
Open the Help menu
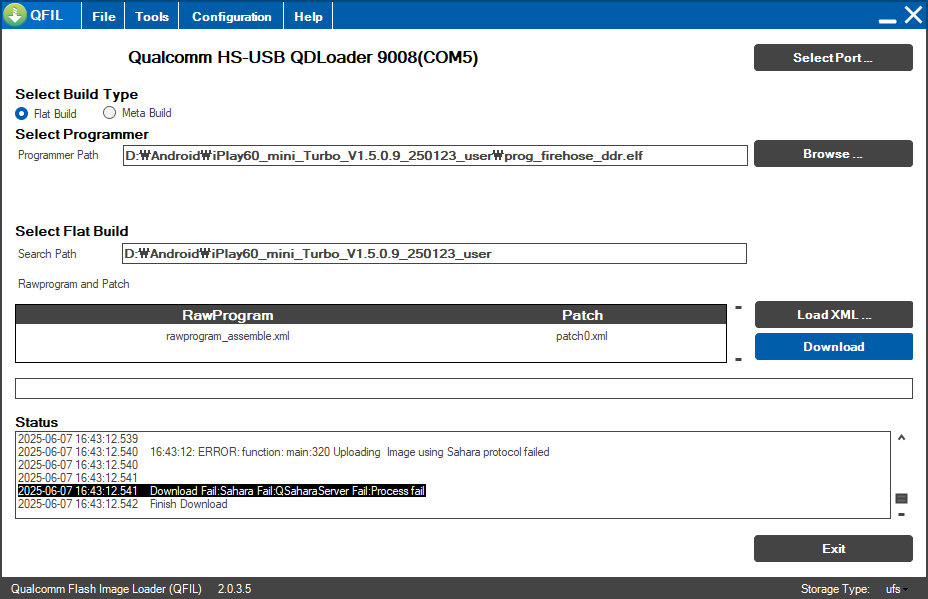pos(308,17)
